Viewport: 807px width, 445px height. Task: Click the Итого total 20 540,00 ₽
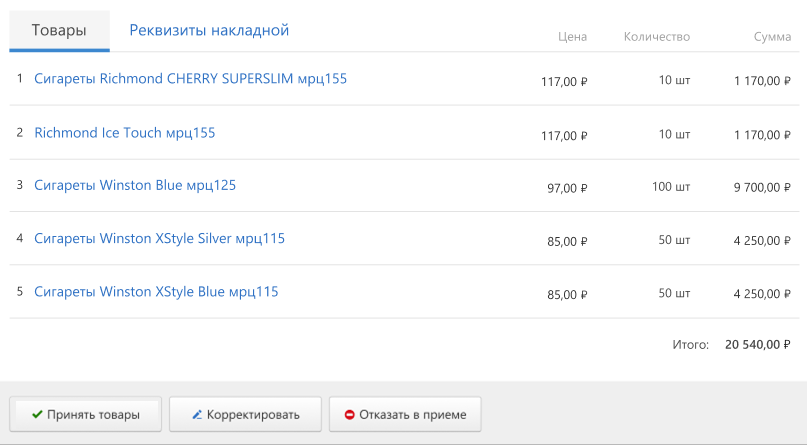click(757, 345)
